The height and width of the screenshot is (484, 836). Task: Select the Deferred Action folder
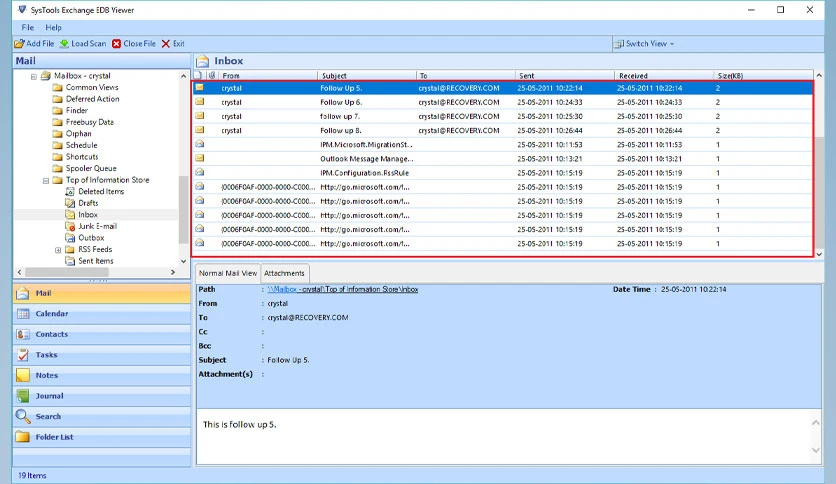click(x=86, y=99)
